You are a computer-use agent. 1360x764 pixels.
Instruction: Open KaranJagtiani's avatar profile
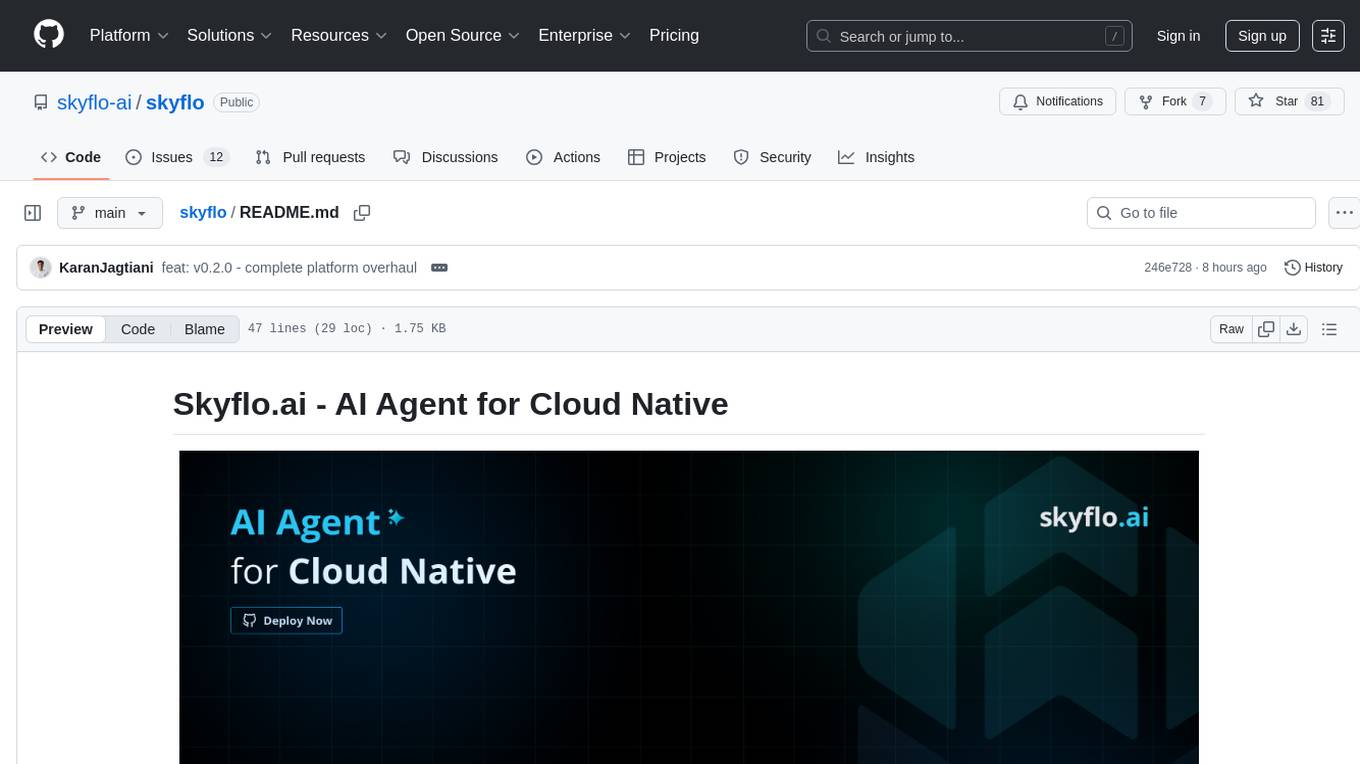41,267
